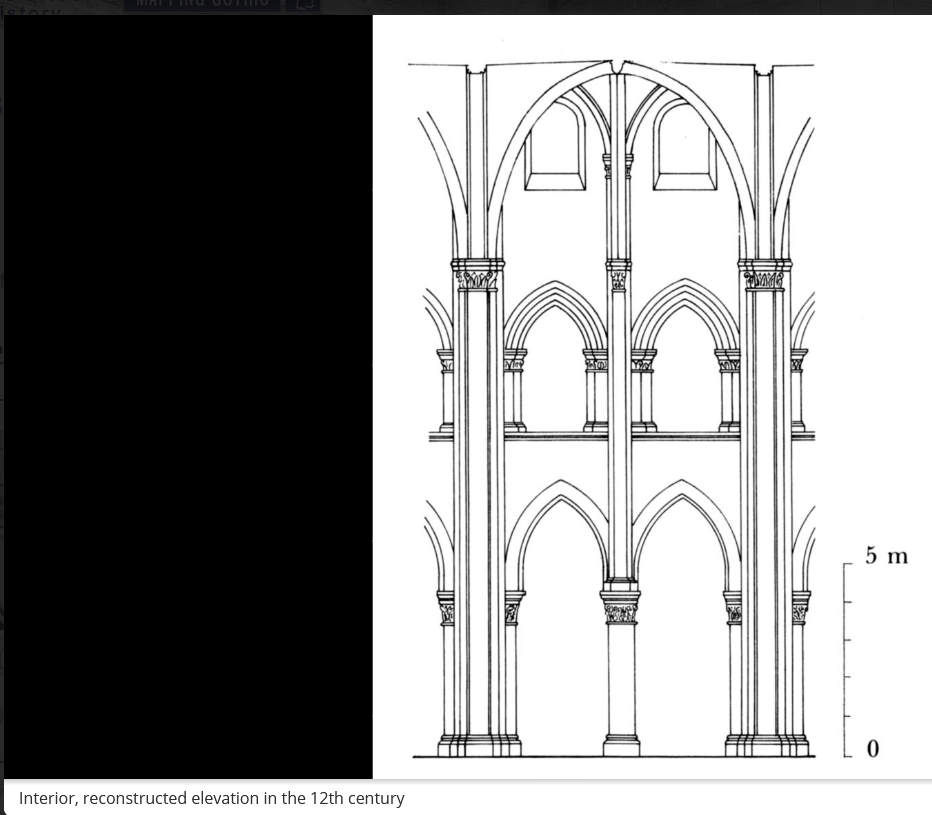
Task: Click the left compound pier's upper capital
Action: (x=478, y=275)
